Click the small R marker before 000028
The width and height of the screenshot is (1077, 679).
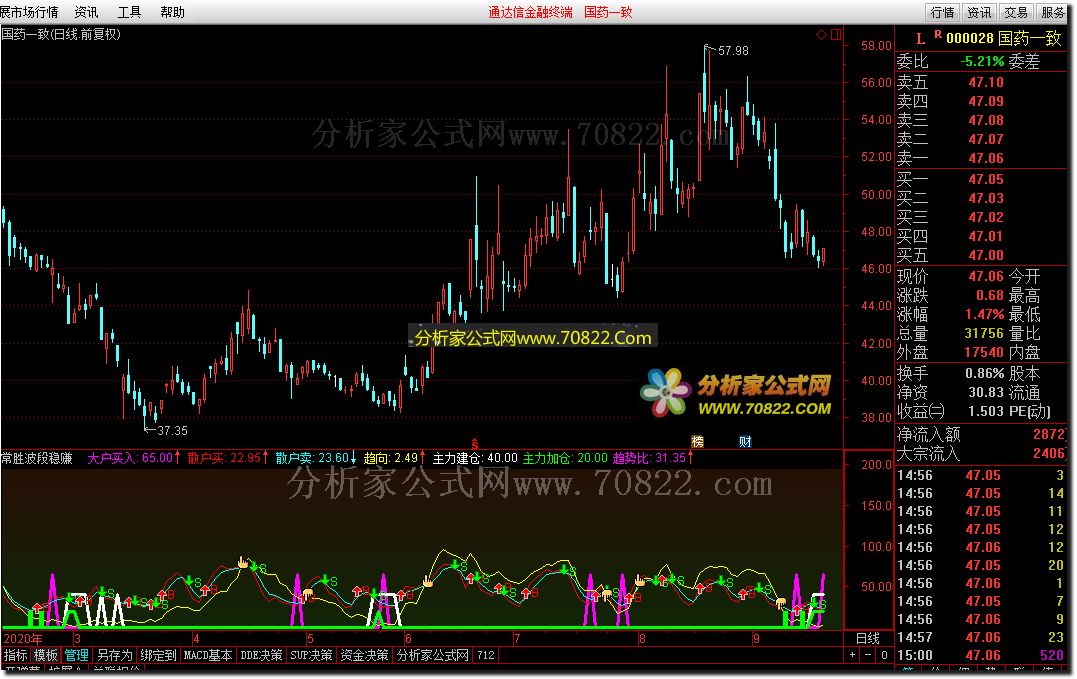pyautogui.click(x=938, y=34)
